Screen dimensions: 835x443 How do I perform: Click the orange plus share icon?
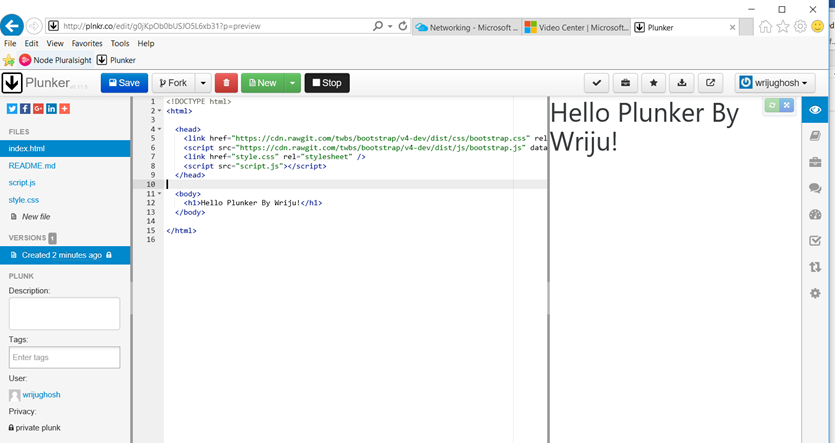coord(64,109)
